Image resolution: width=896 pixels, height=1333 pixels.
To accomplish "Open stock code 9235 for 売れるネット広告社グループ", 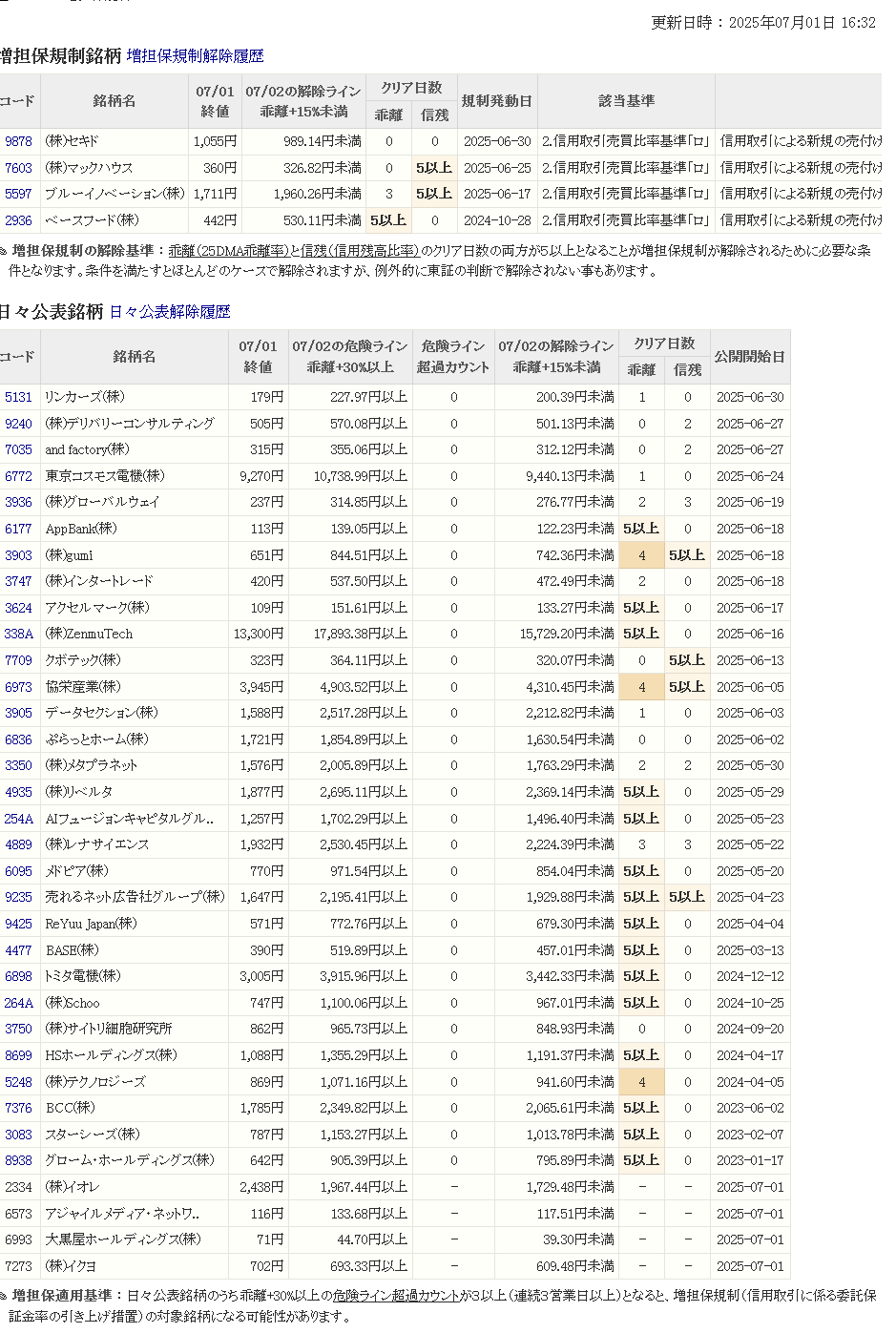I will tap(18, 897).
